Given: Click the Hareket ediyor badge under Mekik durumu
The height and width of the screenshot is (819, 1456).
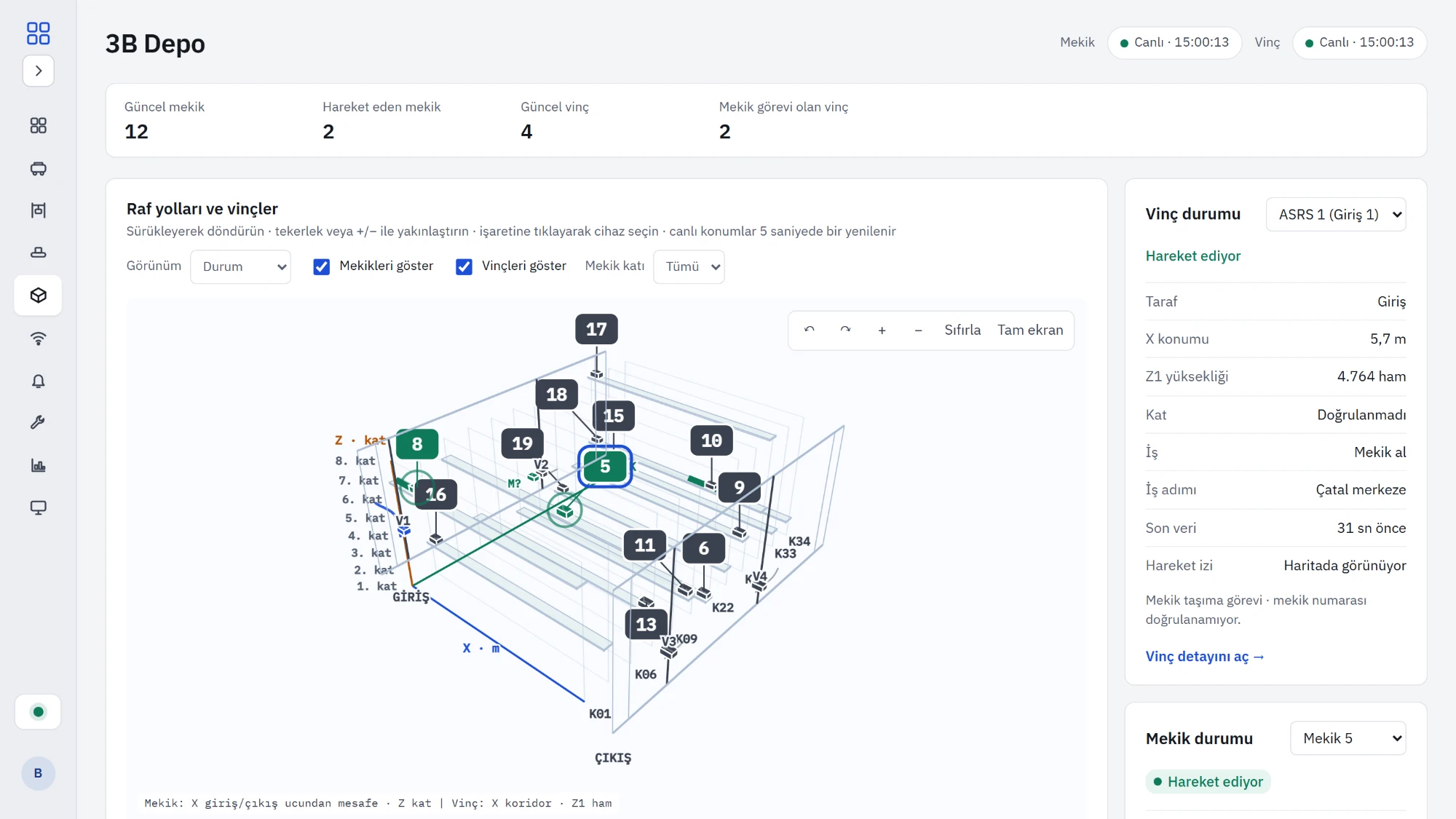Looking at the screenshot, I should tap(1208, 782).
